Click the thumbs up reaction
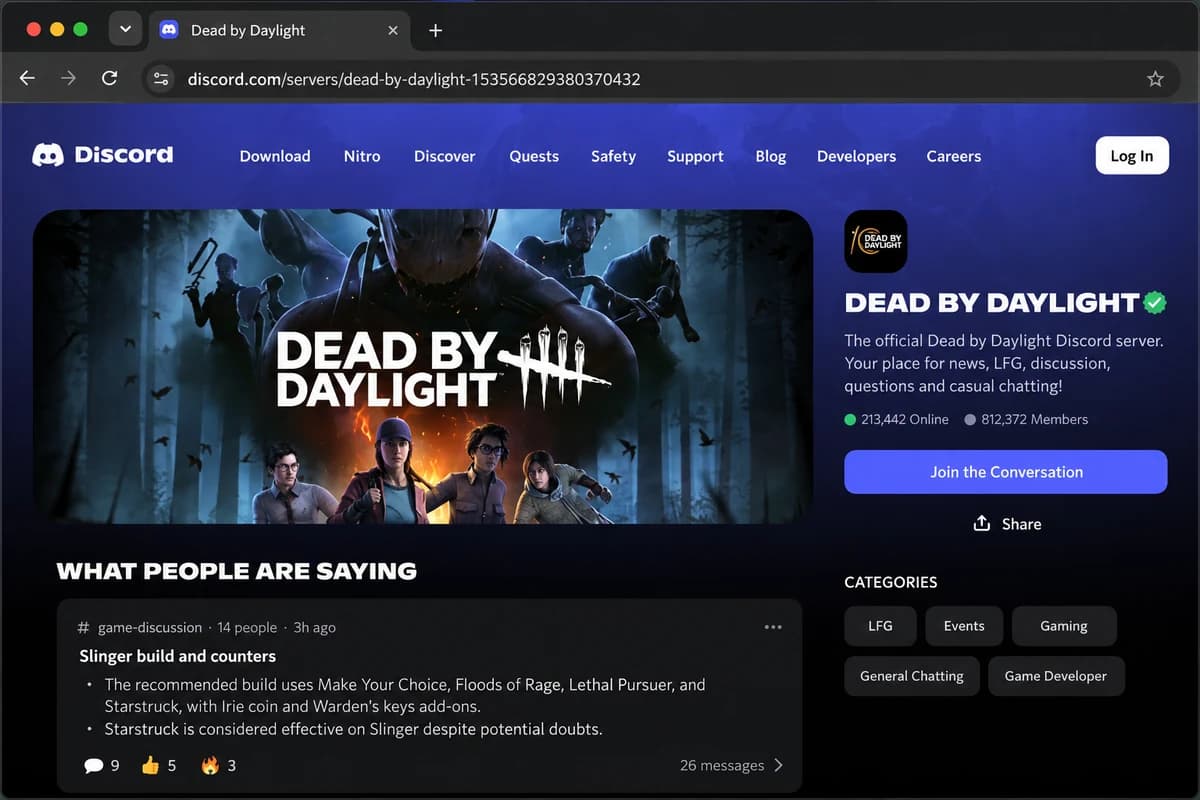 tap(150, 765)
